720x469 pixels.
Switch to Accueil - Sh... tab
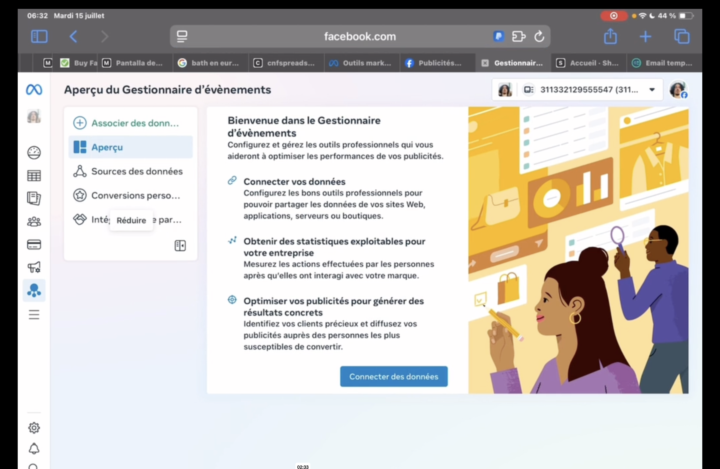coord(588,63)
